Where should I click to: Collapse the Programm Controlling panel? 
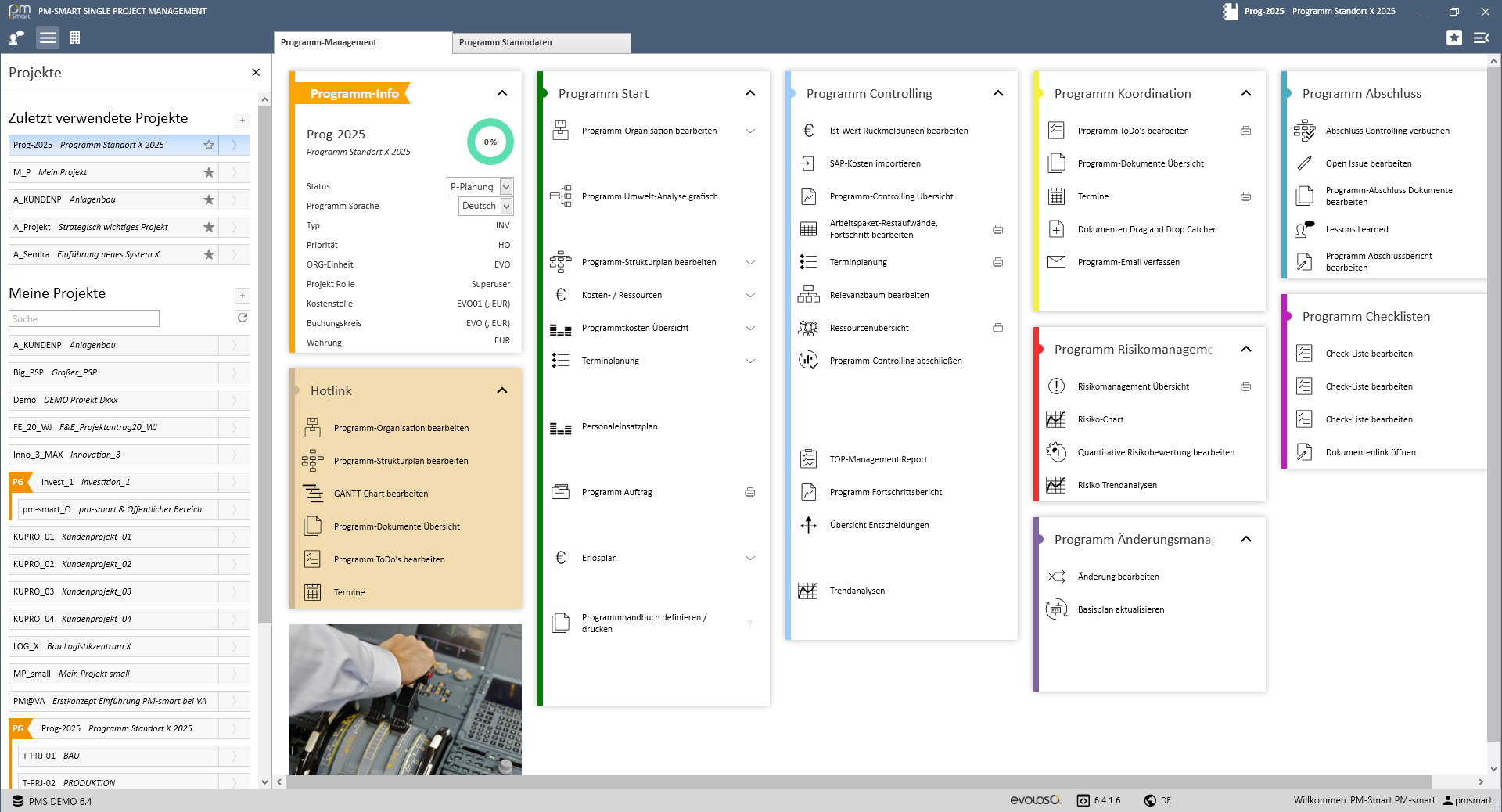[x=998, y=93]
